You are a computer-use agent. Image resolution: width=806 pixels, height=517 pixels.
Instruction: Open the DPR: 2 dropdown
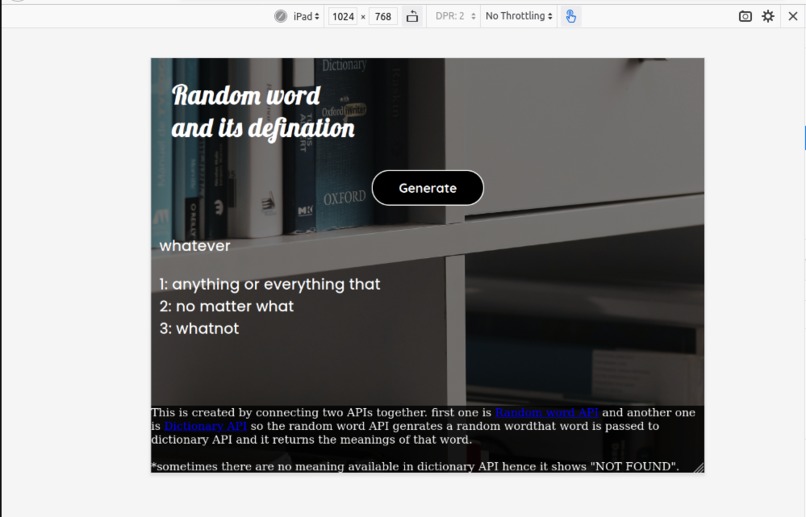(455, 16)
